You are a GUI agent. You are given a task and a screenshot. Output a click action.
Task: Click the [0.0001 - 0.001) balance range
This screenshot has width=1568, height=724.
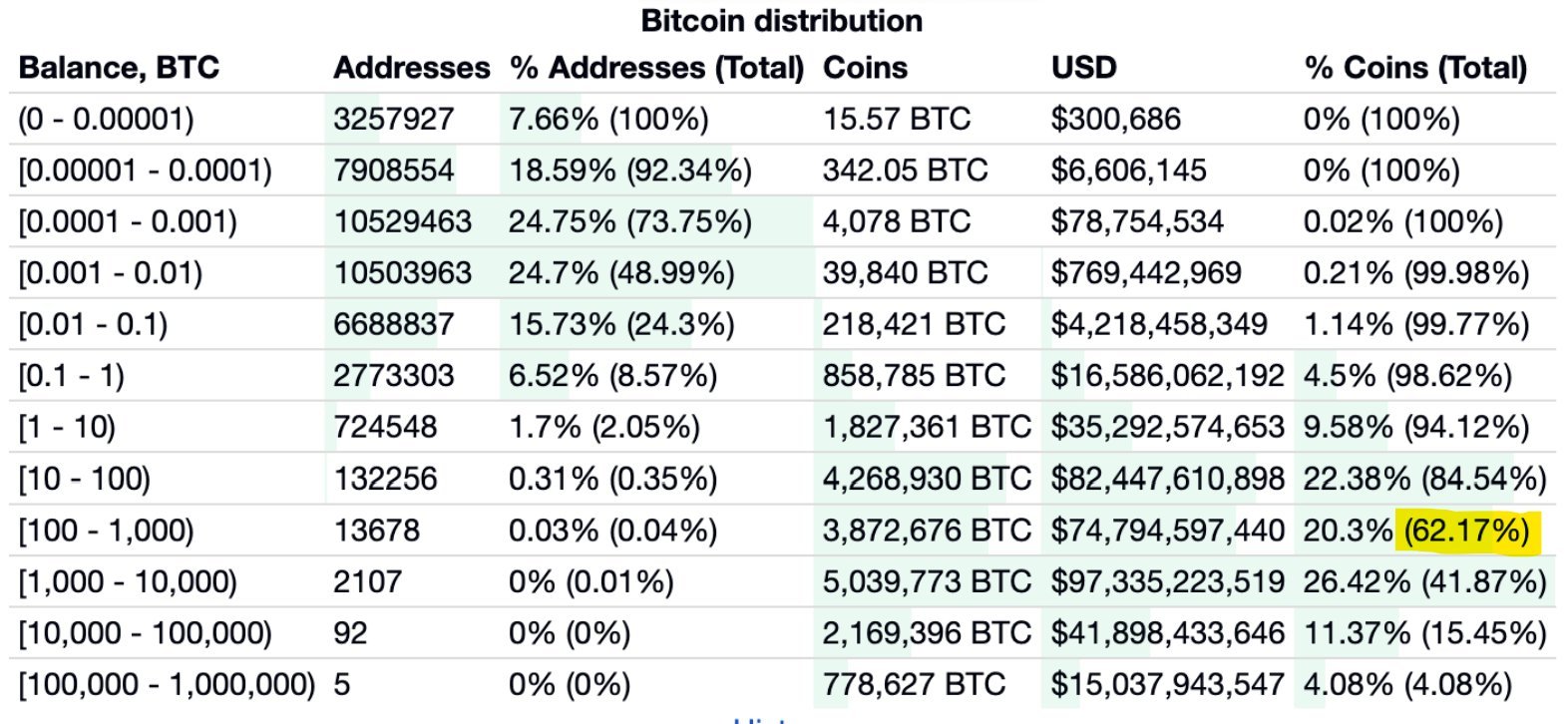128,222
